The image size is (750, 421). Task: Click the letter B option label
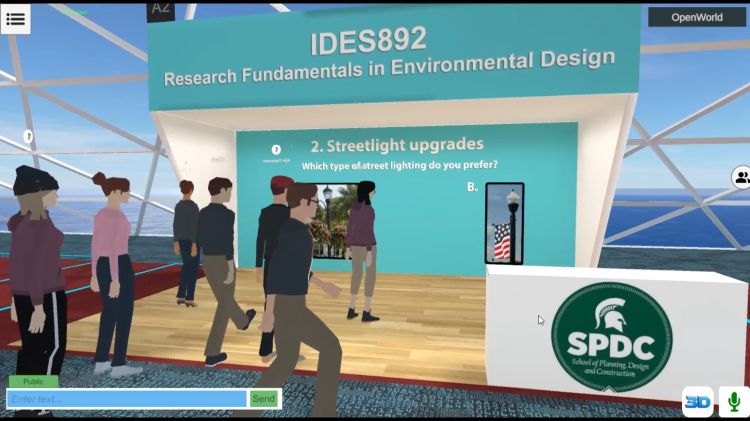472,187
